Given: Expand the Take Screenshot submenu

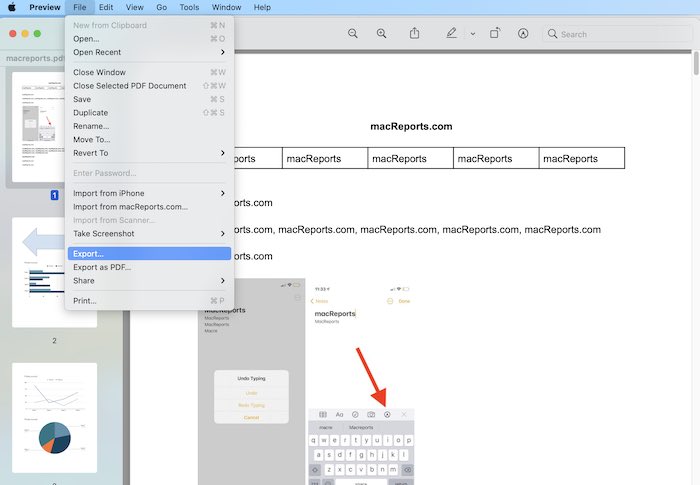Looking at the screenshot, I should coord(149,234).
